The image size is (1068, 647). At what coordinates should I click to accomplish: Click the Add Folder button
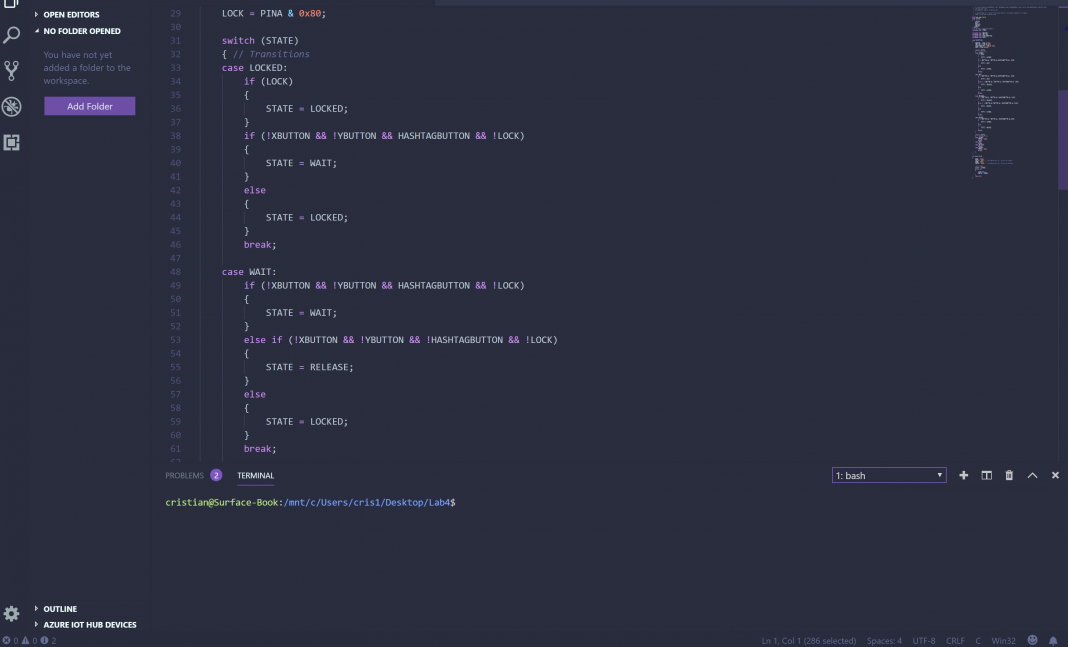[x=89, y=106]
